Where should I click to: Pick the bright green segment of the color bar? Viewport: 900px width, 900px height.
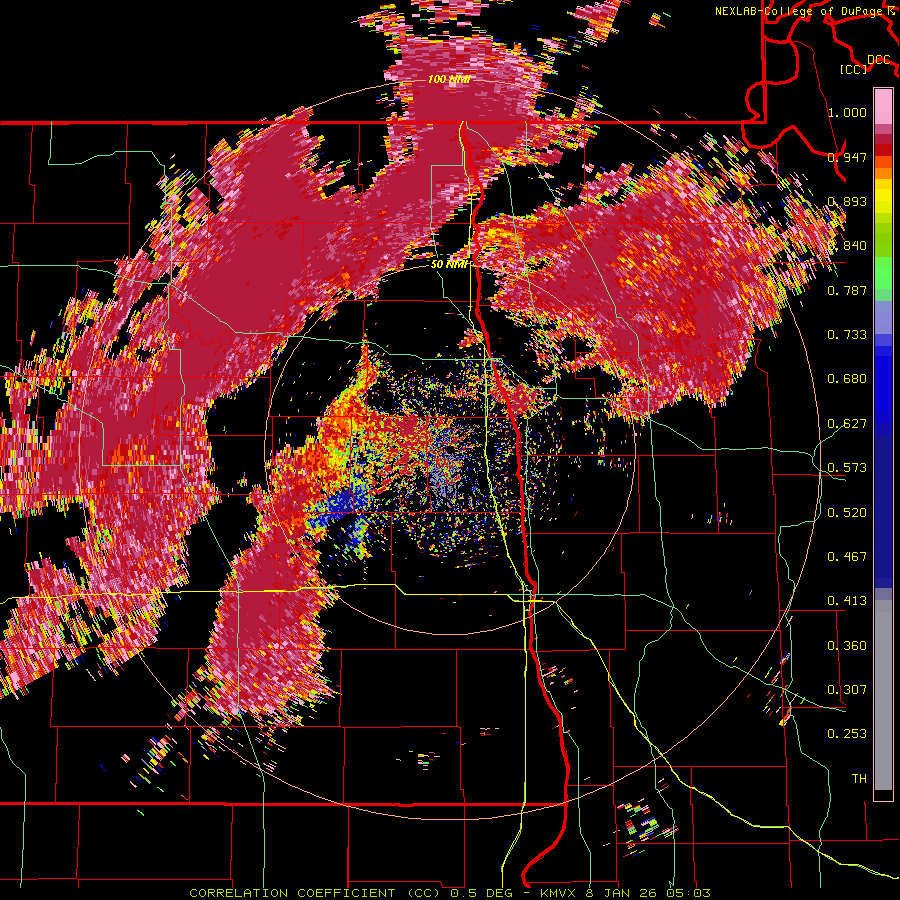[x=883, y=272]
